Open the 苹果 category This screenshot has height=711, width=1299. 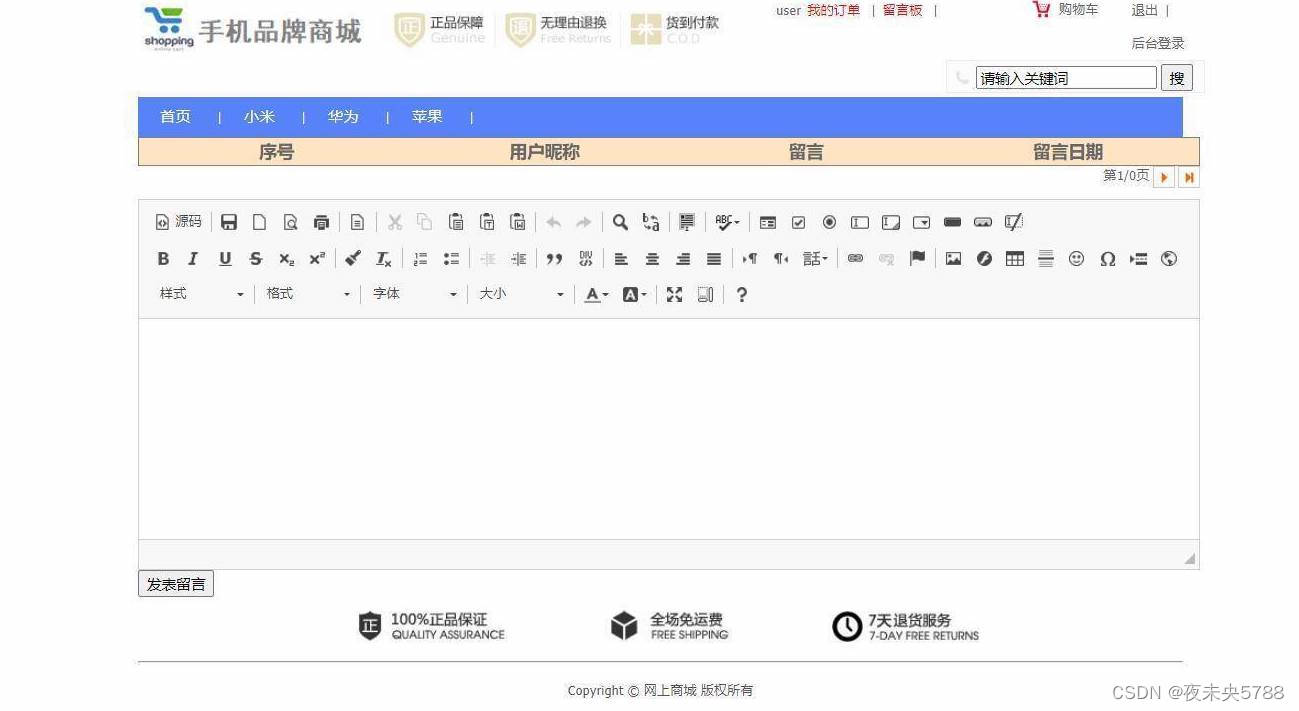click(427, 117)
